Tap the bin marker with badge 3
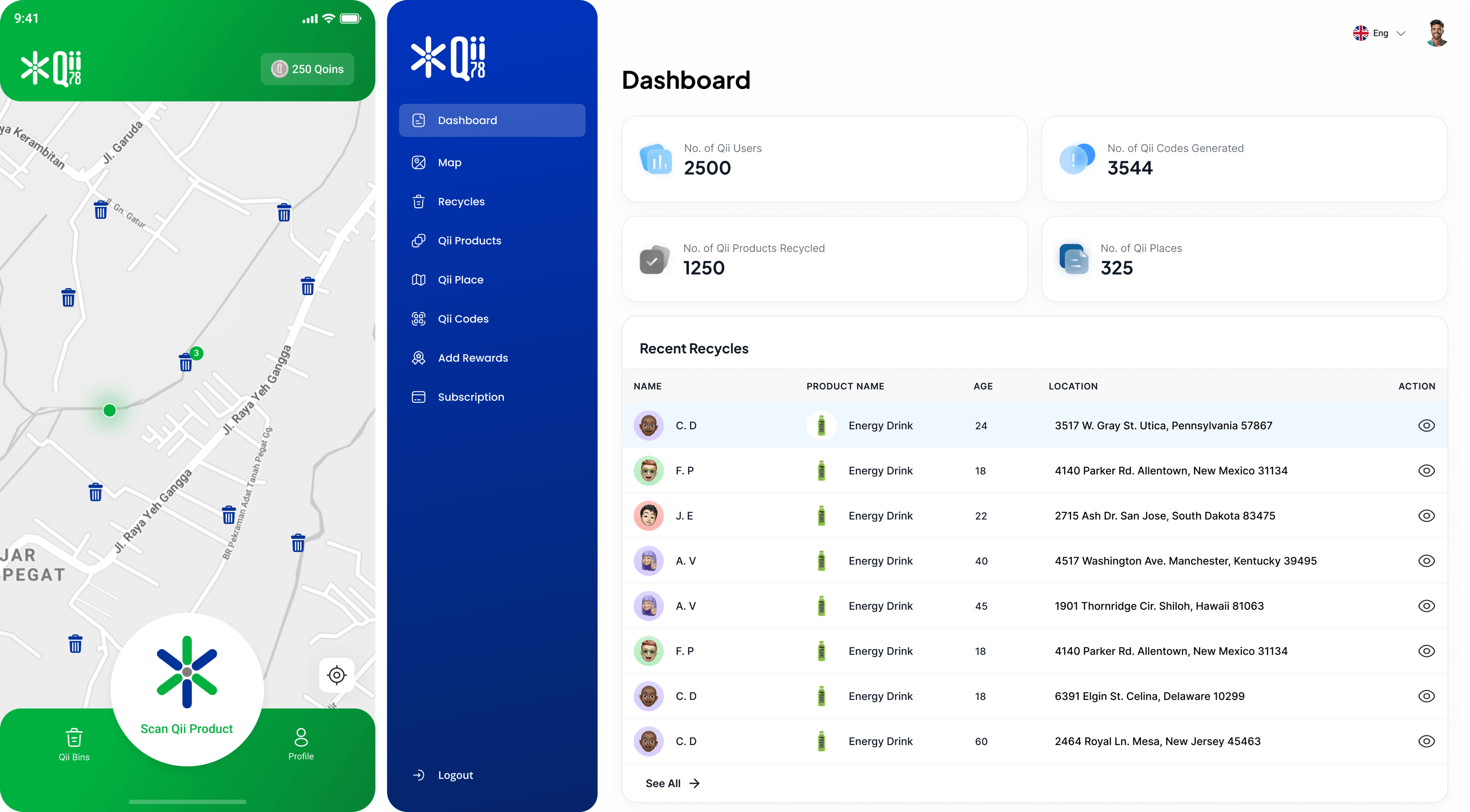The height and width of the screenshot is (812, 1470). 186,362
